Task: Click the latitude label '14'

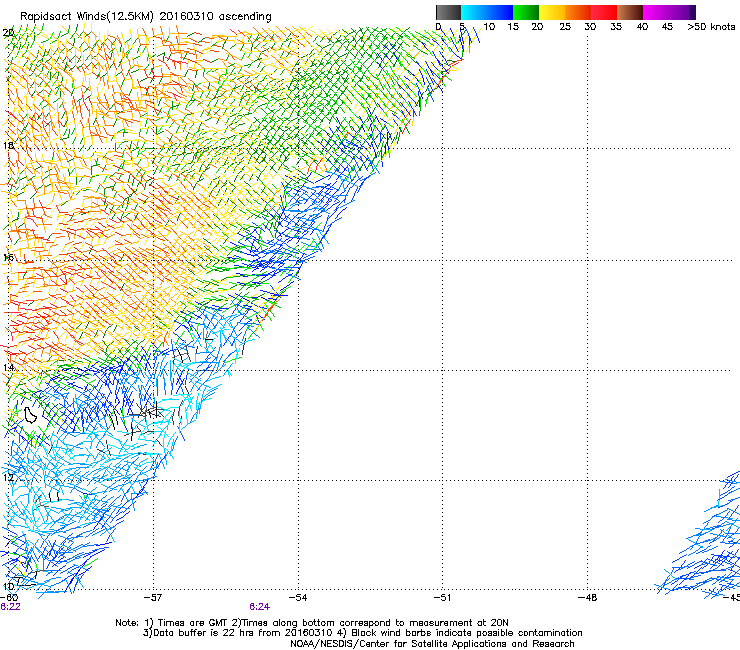Action: 8,368
